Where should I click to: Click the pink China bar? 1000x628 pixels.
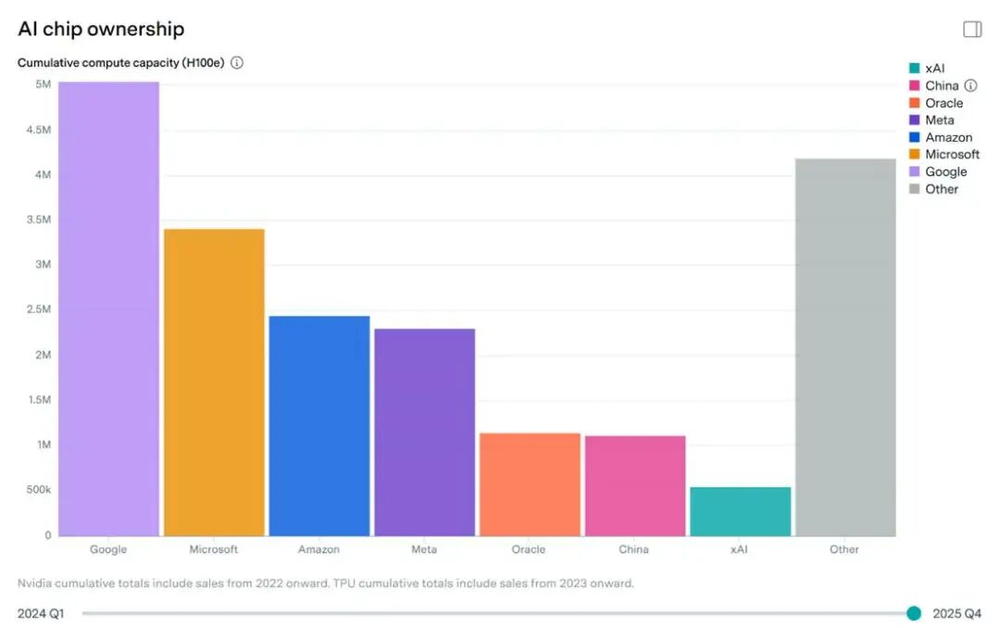click(635, 485)
